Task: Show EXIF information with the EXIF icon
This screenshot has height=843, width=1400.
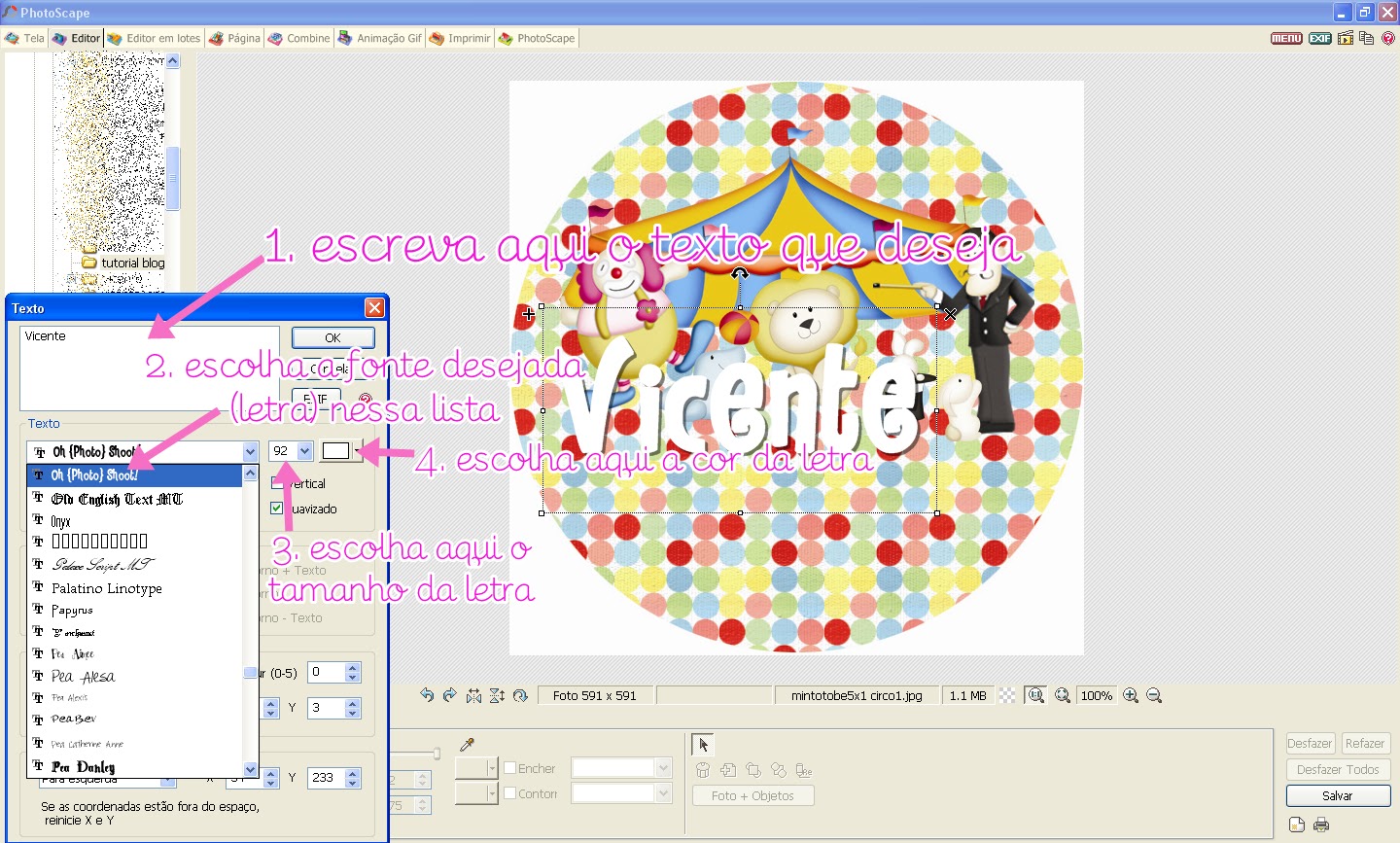Action: click(1320, 38)
